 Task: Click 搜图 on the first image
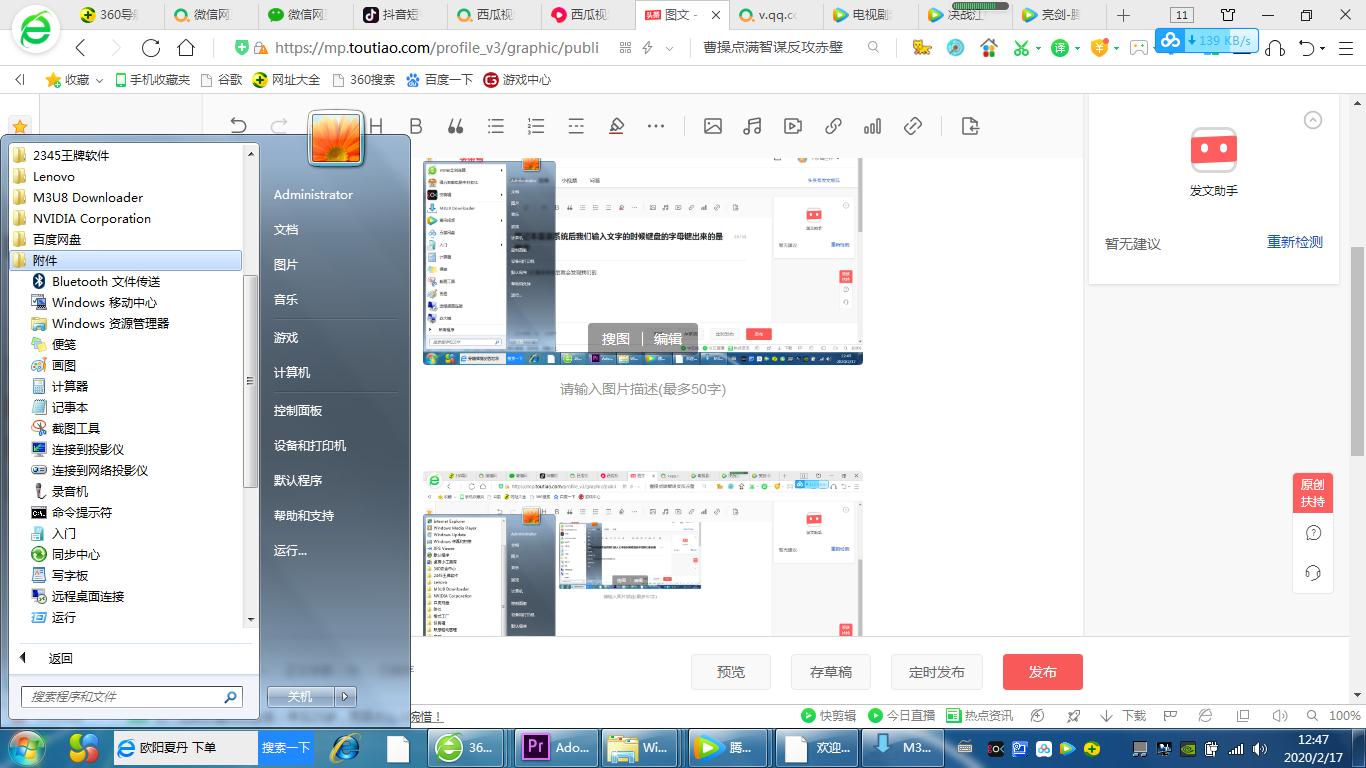tap(616, 339)
